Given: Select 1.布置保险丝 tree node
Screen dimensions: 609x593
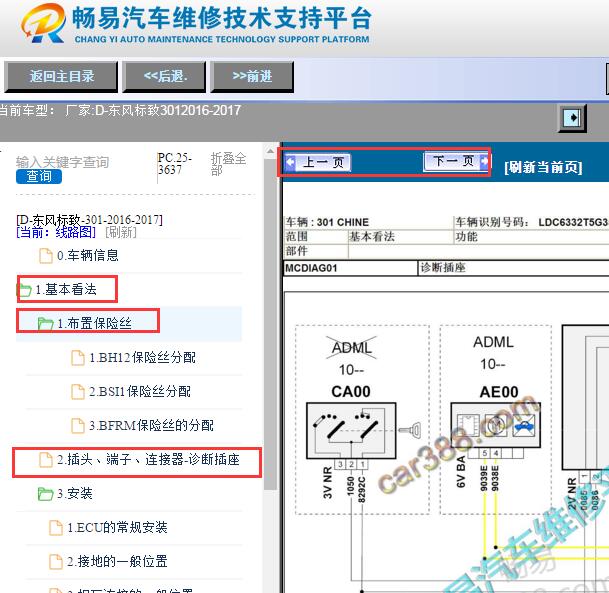Looking at the screenshot, I should coord(94,323).
